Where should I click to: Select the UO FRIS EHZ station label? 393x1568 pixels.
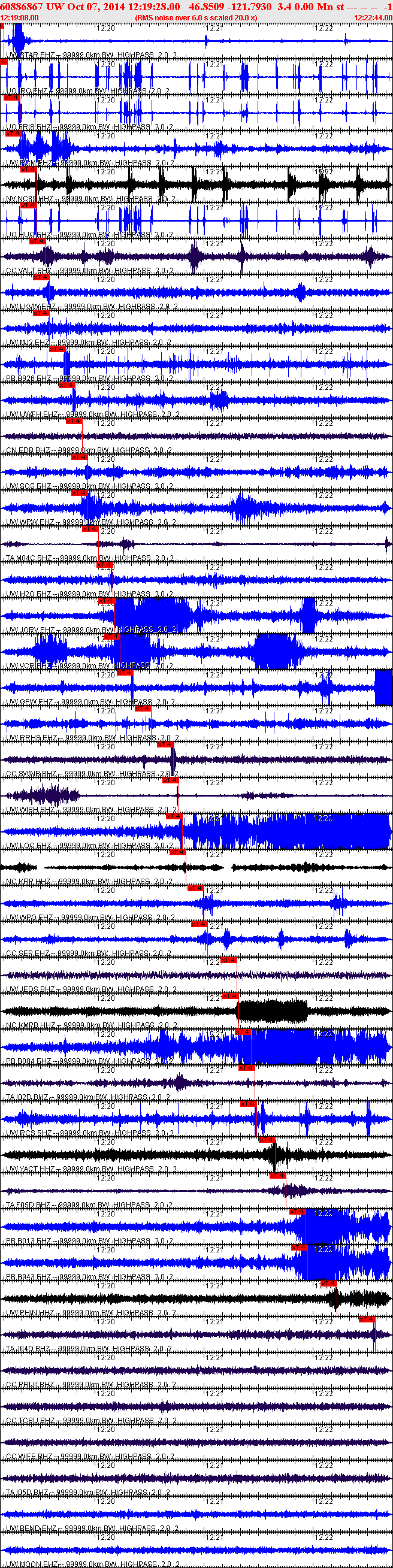pyautogui.click(x=90, y=127)
